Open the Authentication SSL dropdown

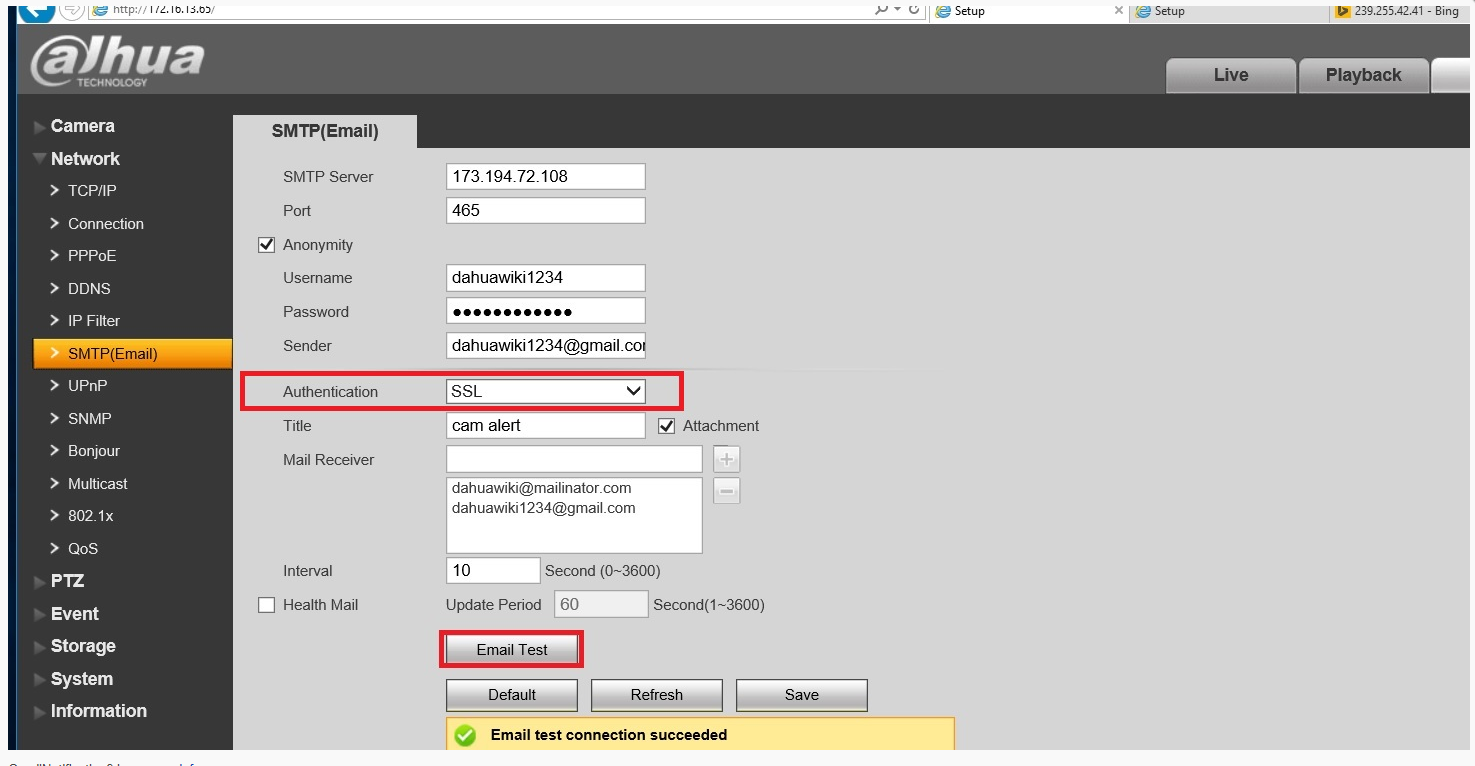pyautogui.click(x=546, y=392)
